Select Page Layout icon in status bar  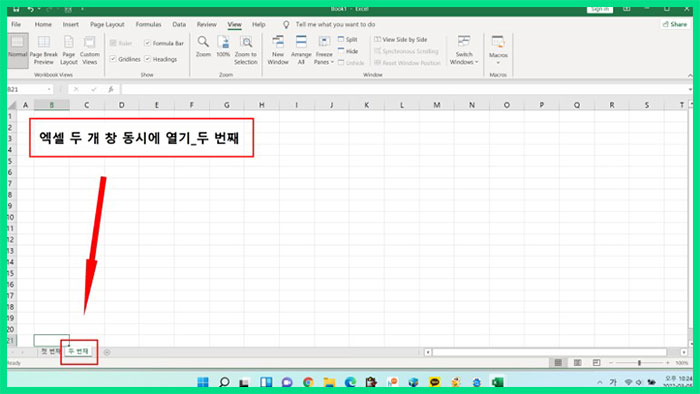point(577,363)
